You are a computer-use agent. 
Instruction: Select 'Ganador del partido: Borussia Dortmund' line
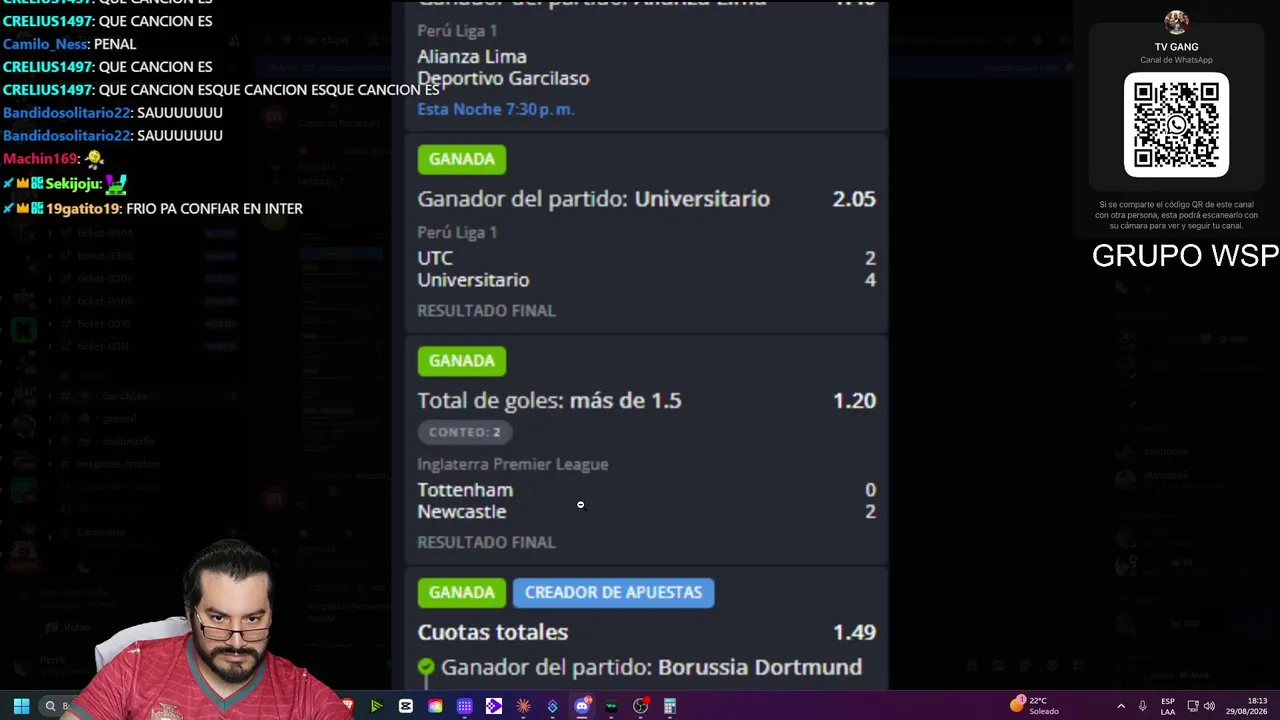click(651, 667)
